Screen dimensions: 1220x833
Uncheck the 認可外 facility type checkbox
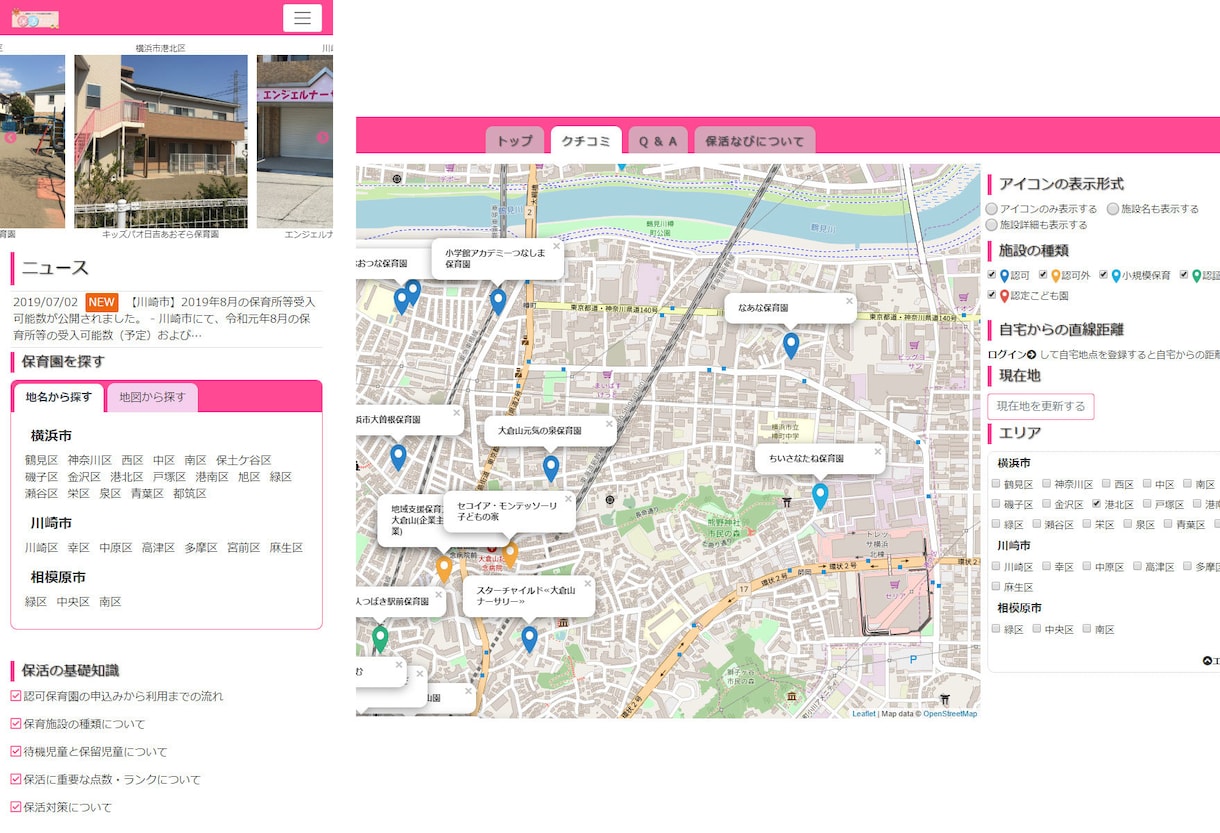click(1043, 275)
